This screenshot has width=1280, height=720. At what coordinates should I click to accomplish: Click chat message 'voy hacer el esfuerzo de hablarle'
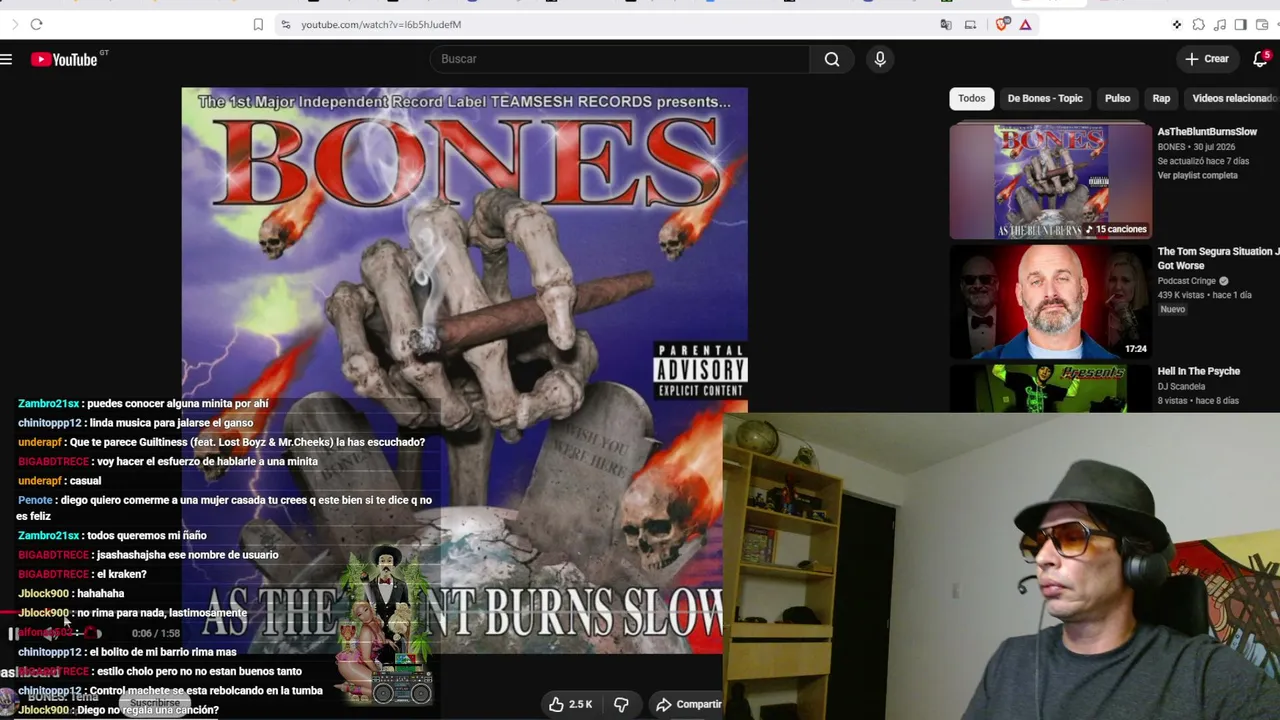click(207, 462)
